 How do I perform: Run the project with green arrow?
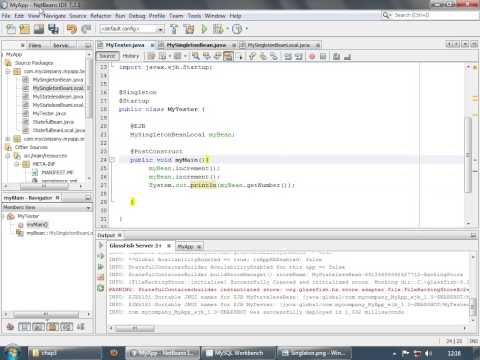pyautogui.click(x=204, y=29)
